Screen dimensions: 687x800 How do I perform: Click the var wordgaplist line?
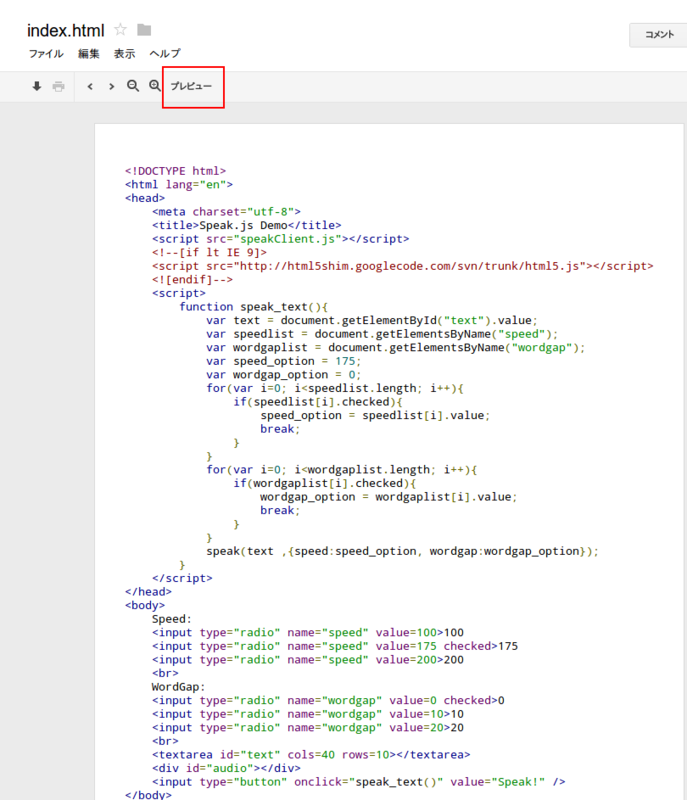pos(396,347)
